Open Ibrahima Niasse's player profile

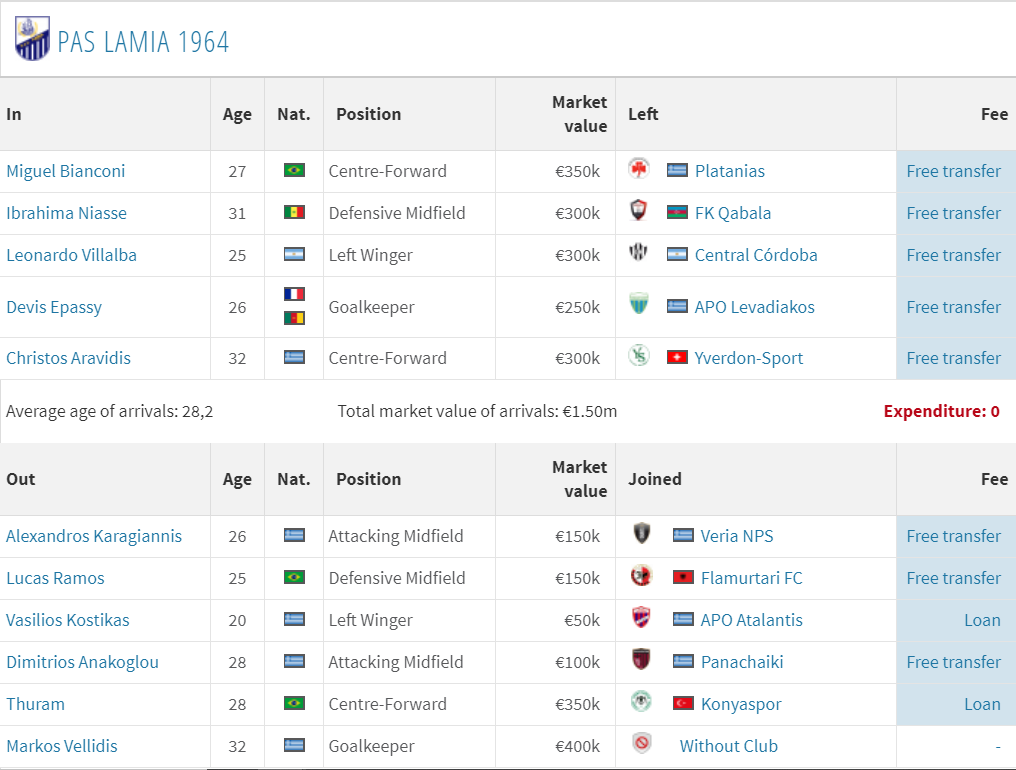(x=67, y=213)
